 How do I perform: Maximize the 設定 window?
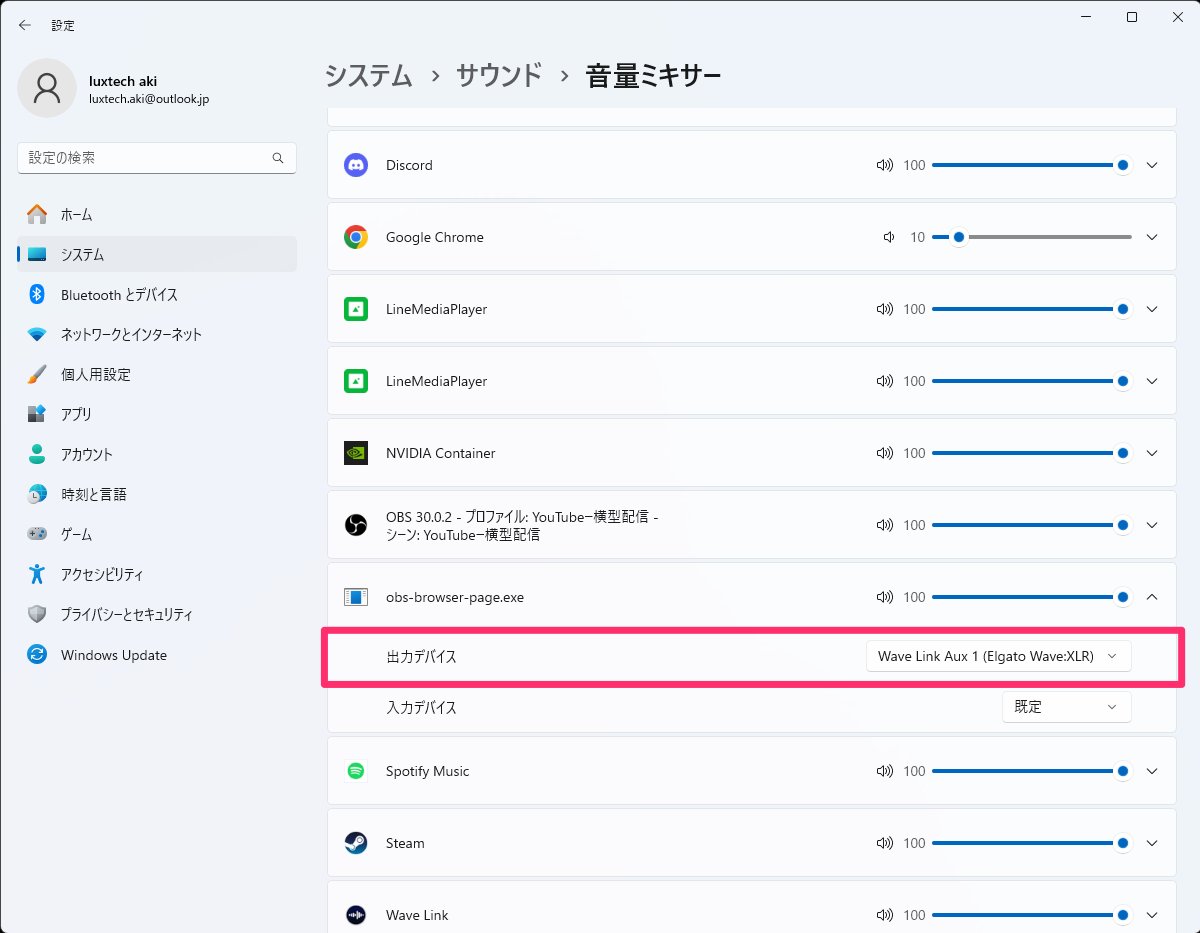[1132, 17]
